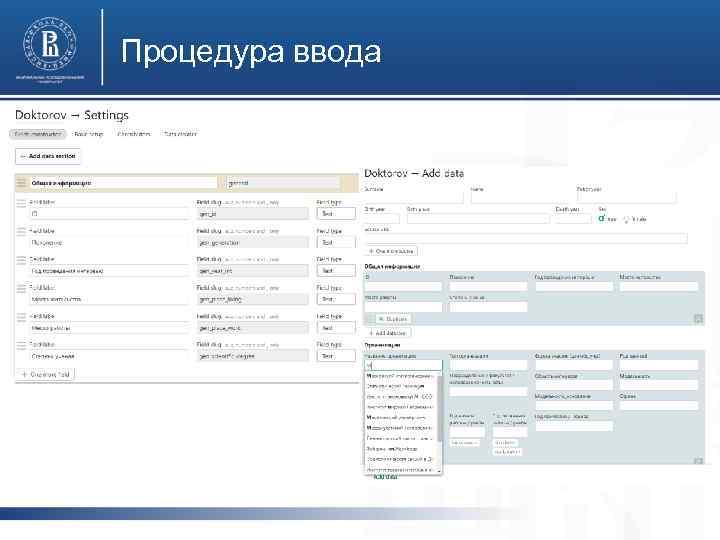Click the drag handle of the Поколение field row
This screenshot has width=720, height=540.
point(21,231)
